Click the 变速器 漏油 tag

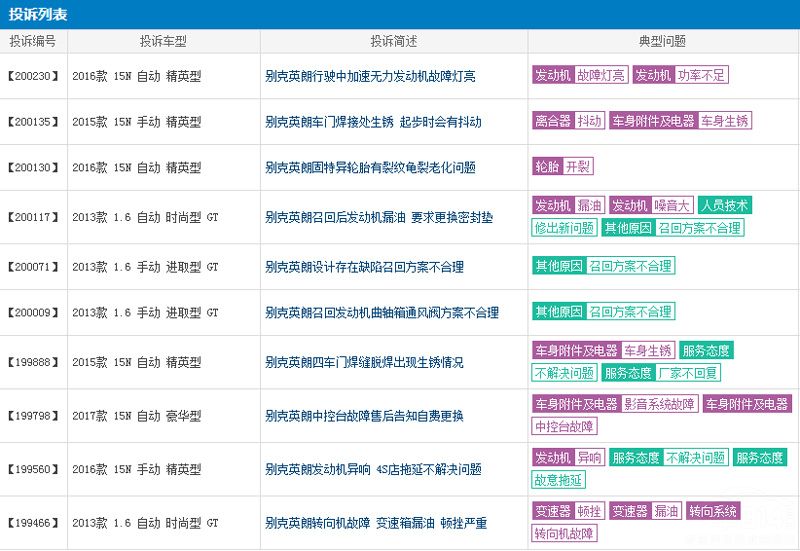[x=645, y=511]
